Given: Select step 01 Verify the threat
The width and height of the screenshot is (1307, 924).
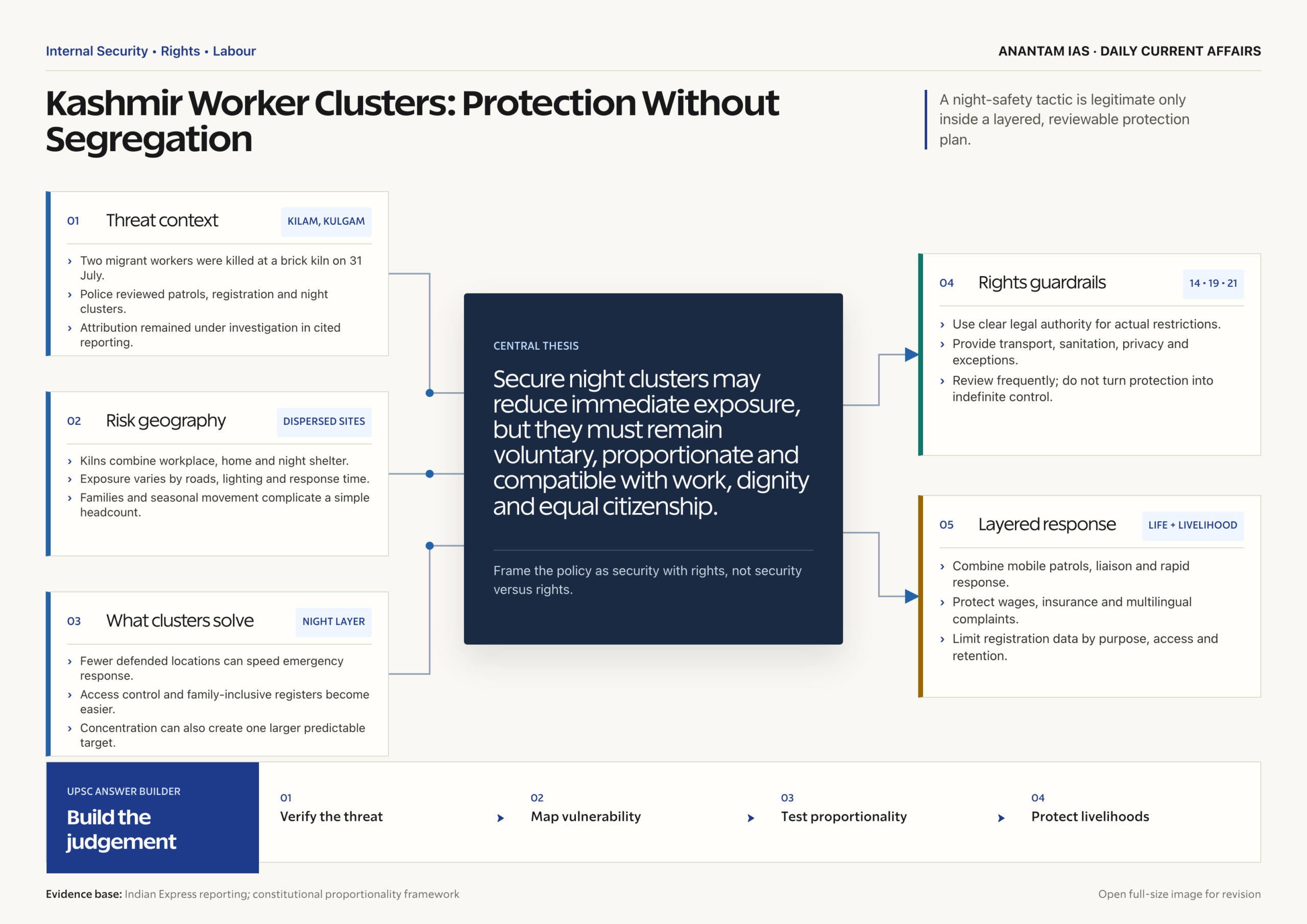Looking at the screenshot, I should [x=331, y=809].
